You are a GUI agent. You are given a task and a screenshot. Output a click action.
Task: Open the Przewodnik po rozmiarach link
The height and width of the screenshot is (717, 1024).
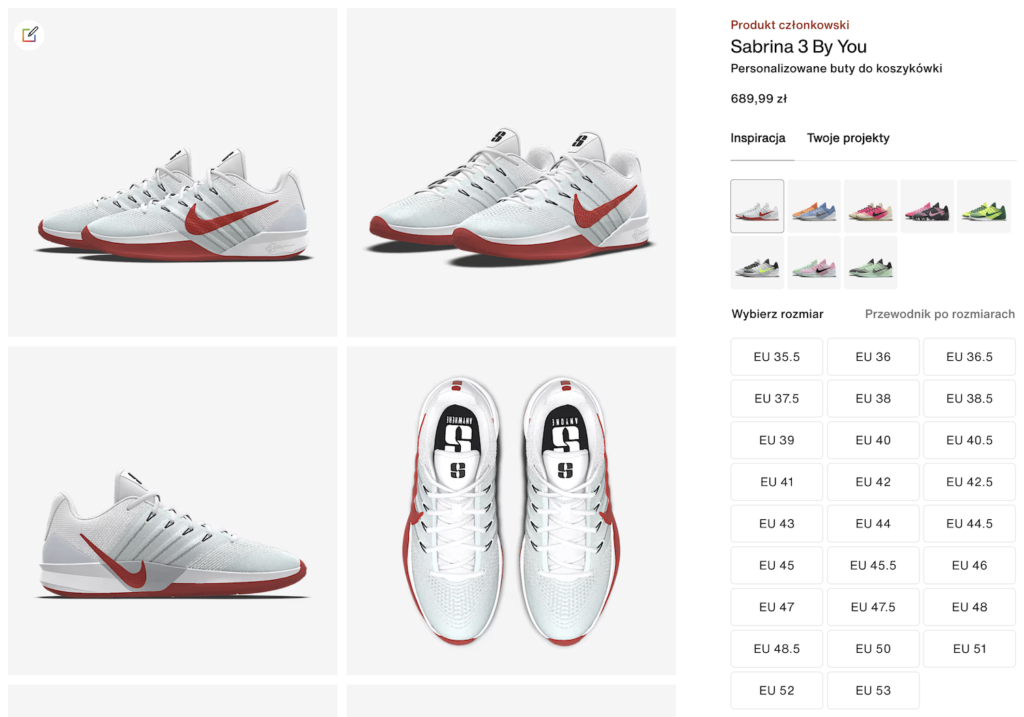940,314
